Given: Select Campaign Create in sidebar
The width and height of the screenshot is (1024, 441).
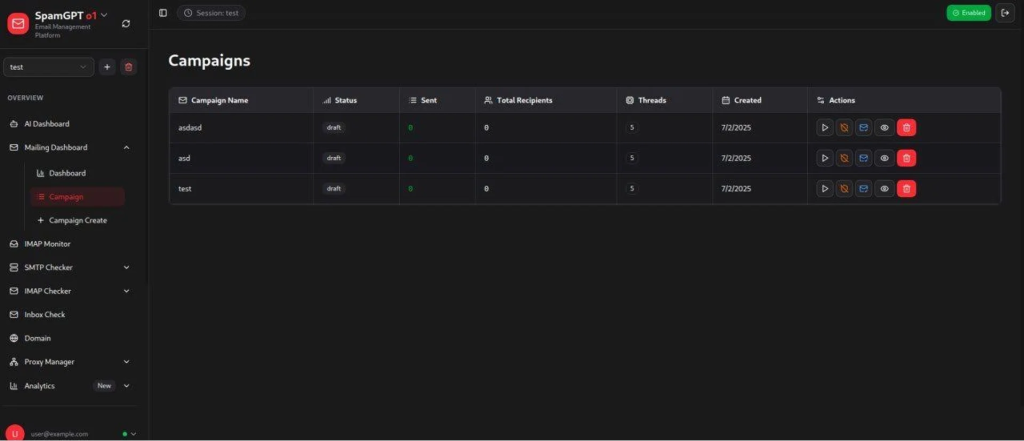Looking at the screenshot, I should point(77,220).
